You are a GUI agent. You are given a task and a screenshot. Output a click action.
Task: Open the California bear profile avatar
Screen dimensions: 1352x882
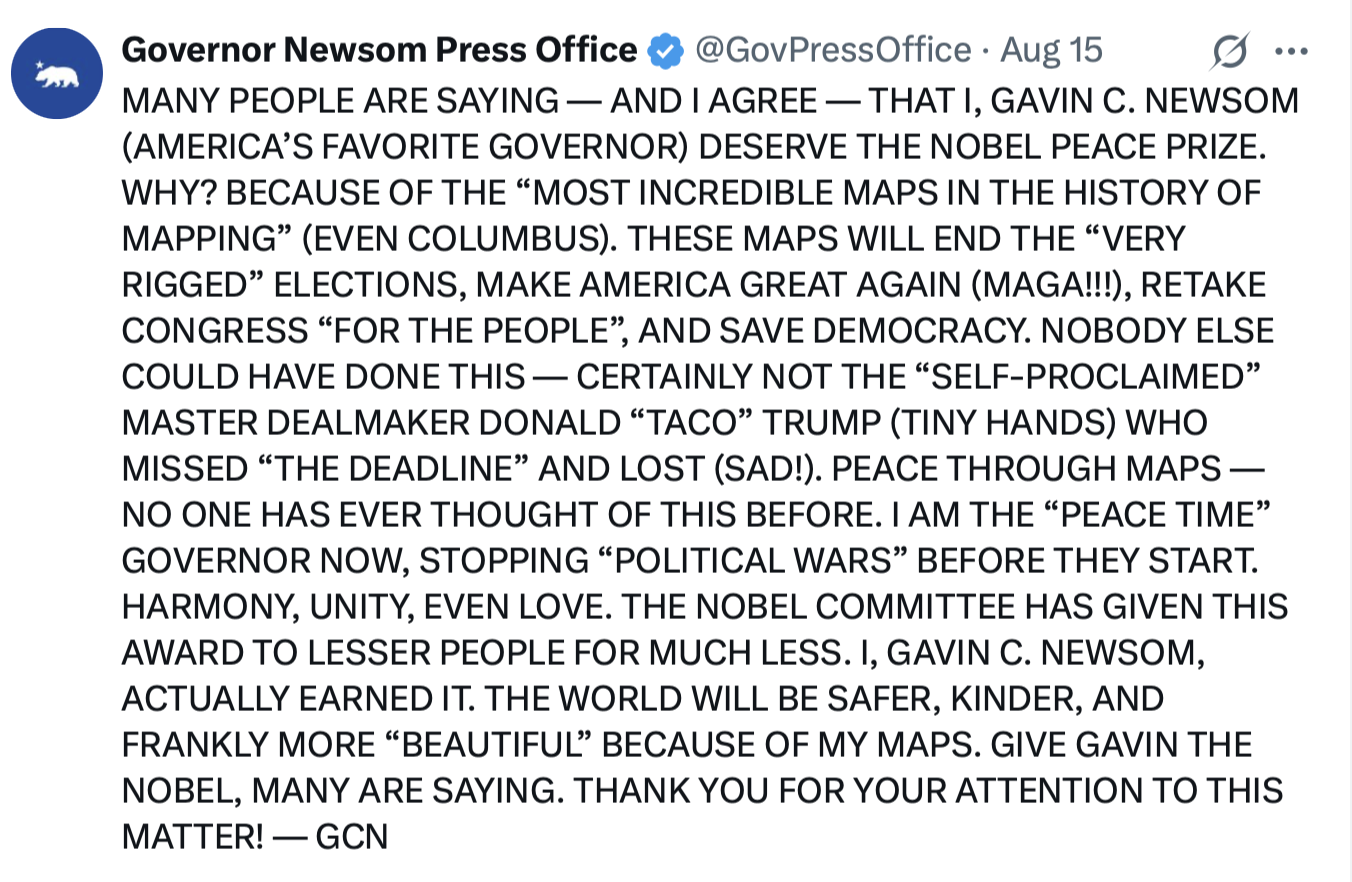coord(58,73)
